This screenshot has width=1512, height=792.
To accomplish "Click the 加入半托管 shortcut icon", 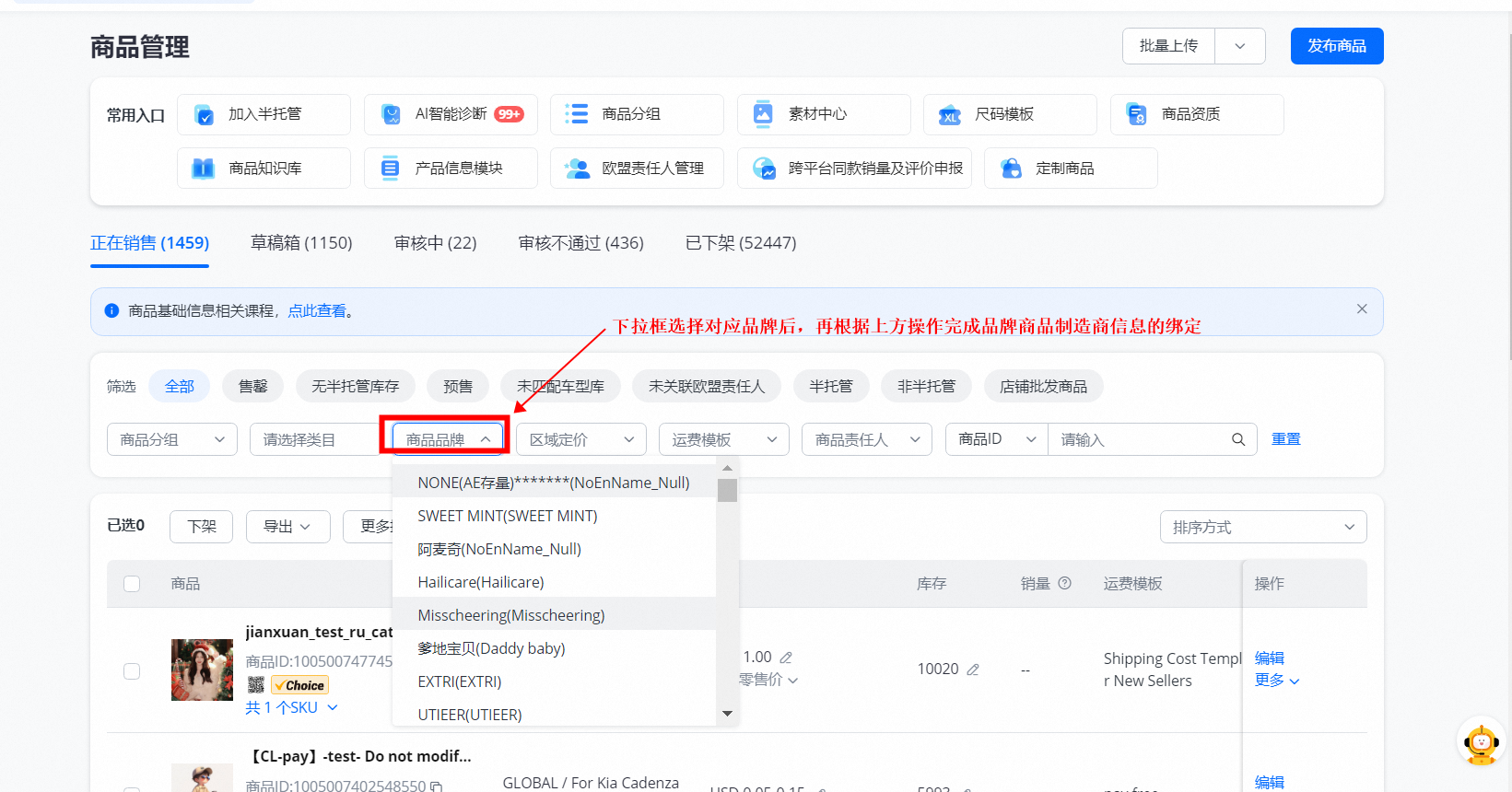I will click(205, 114).
